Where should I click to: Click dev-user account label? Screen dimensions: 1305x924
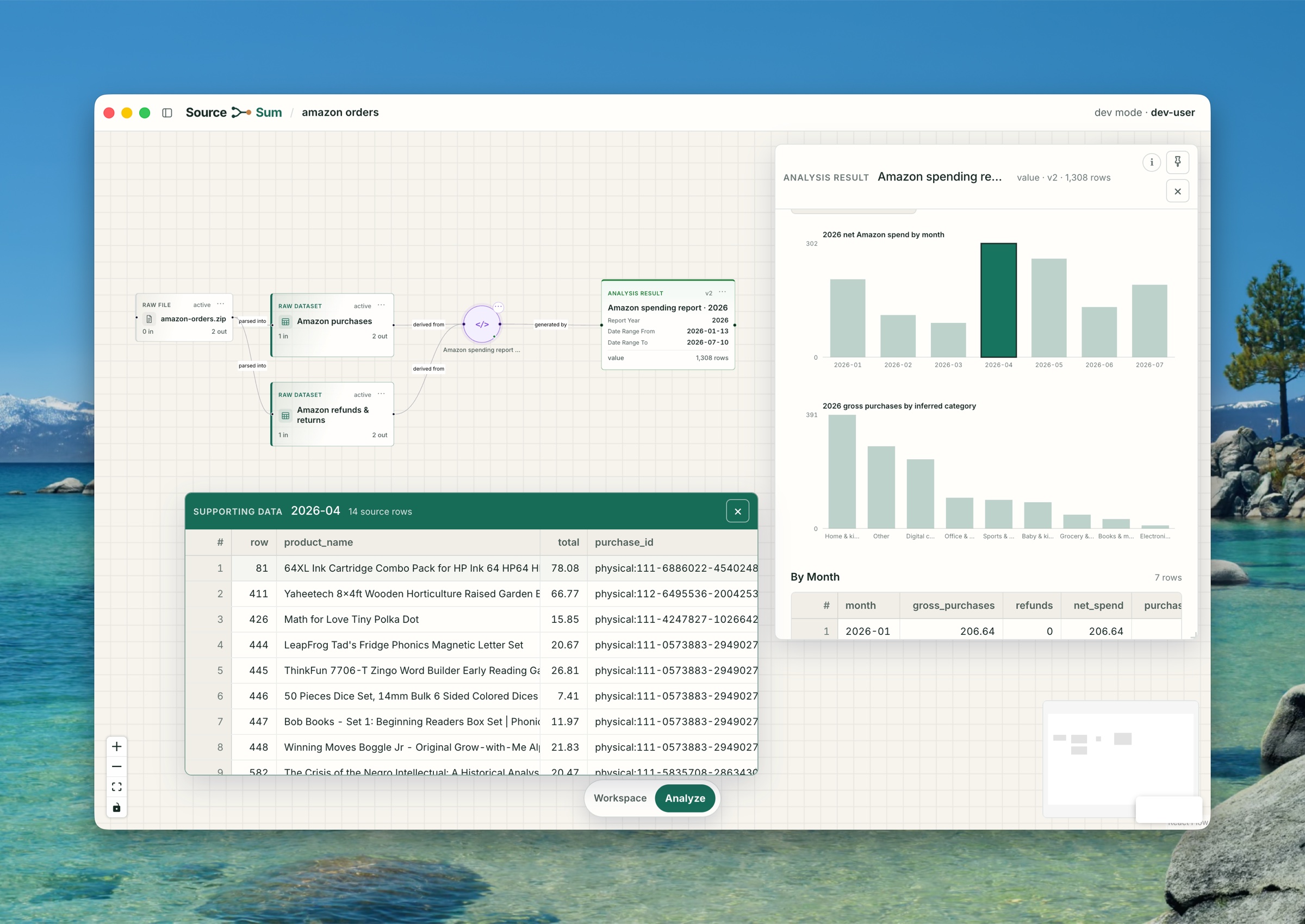pos(1172,113)
